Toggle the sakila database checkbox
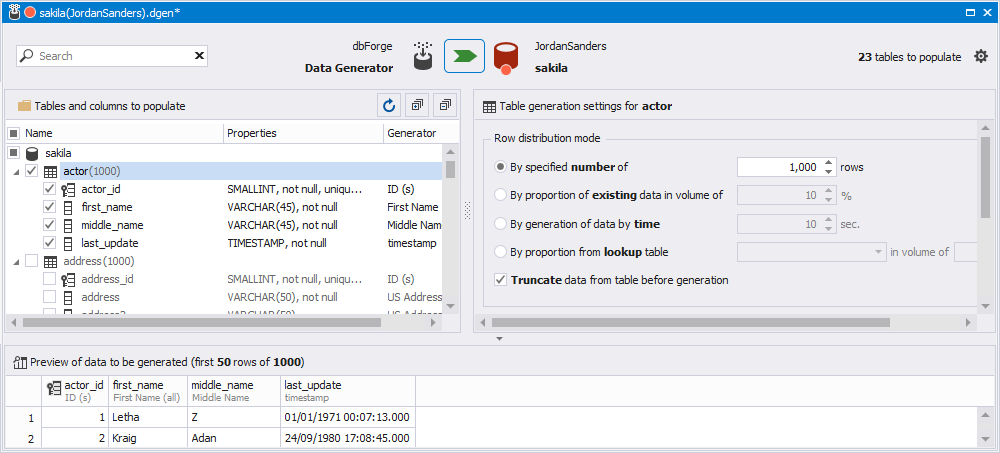 tap(13, 153)
